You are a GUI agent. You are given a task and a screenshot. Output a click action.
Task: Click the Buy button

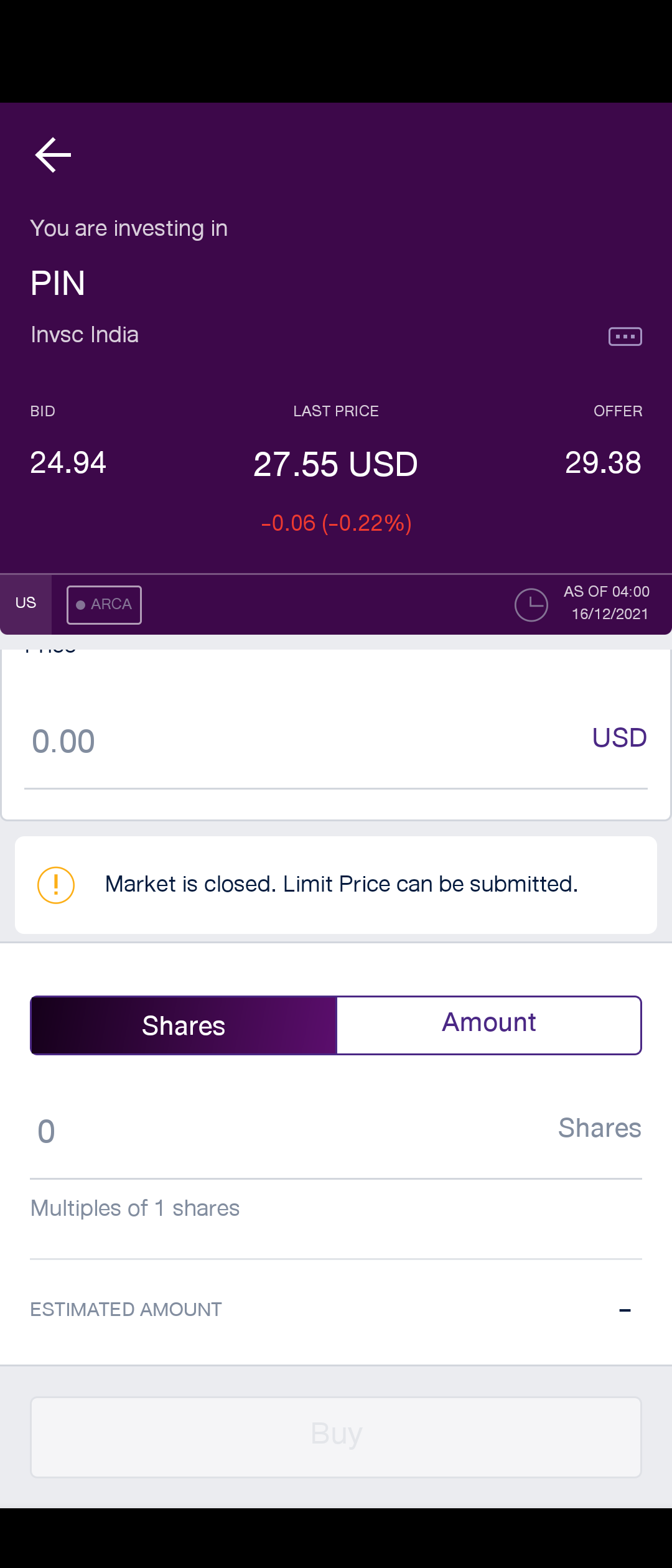[336, 1437]
